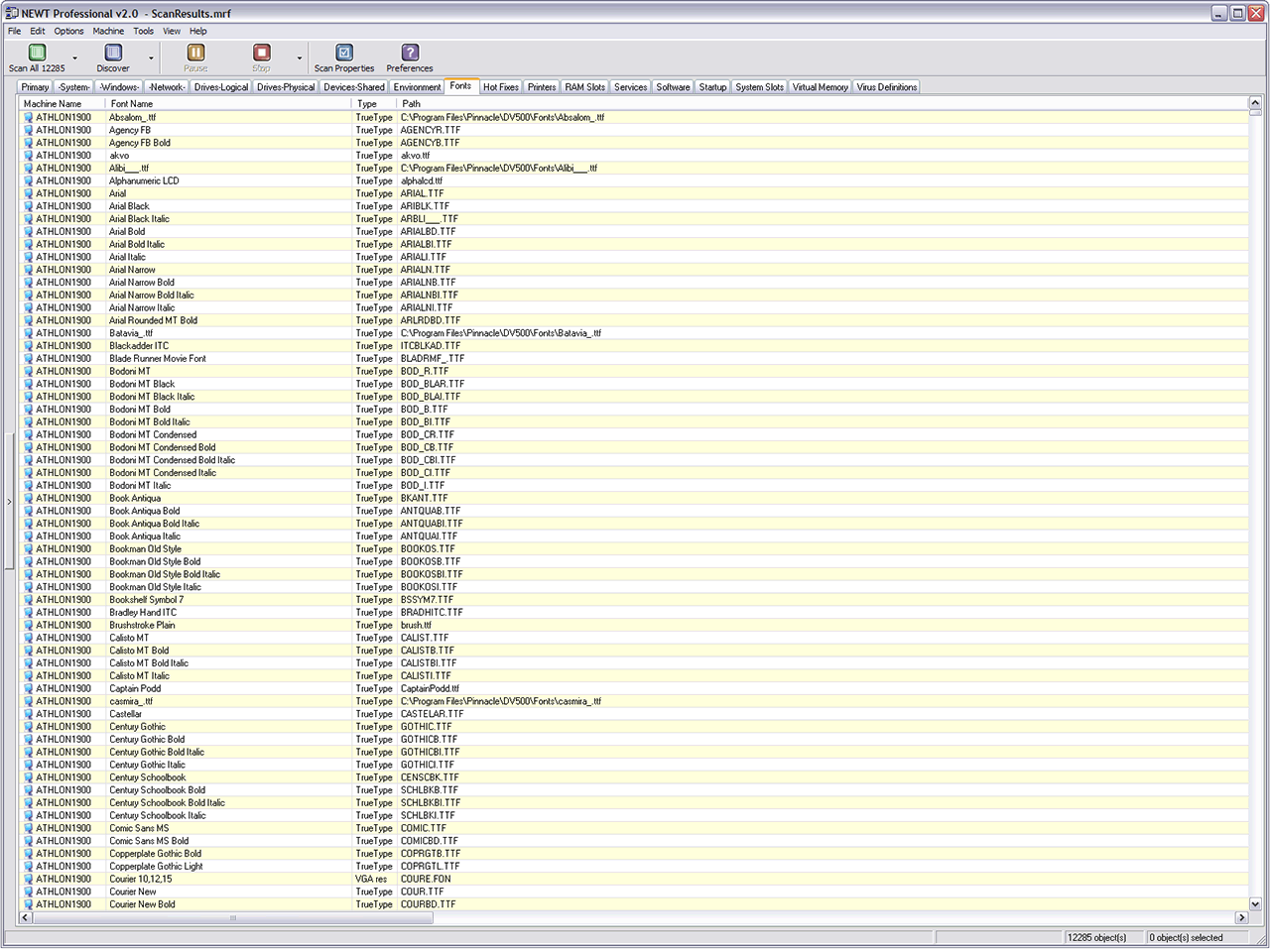Select the Comic Sans MS font row
Image resolution: width=1270 pixels, height=952 pixels.
click(139, 828)
